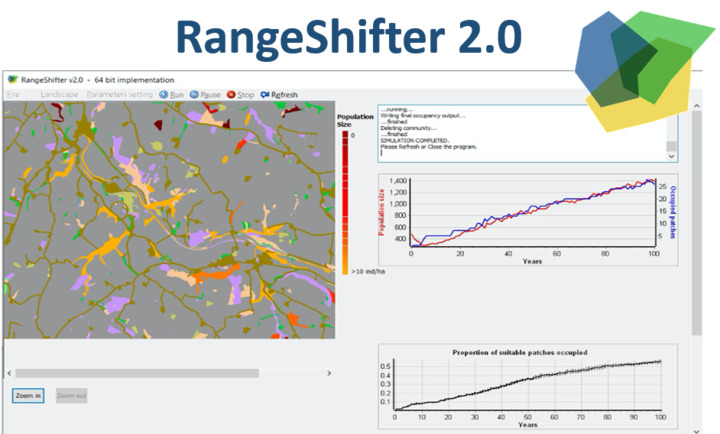Click the Run simulation icon
This screenshot has height=434, width=720.
point(163,95)
